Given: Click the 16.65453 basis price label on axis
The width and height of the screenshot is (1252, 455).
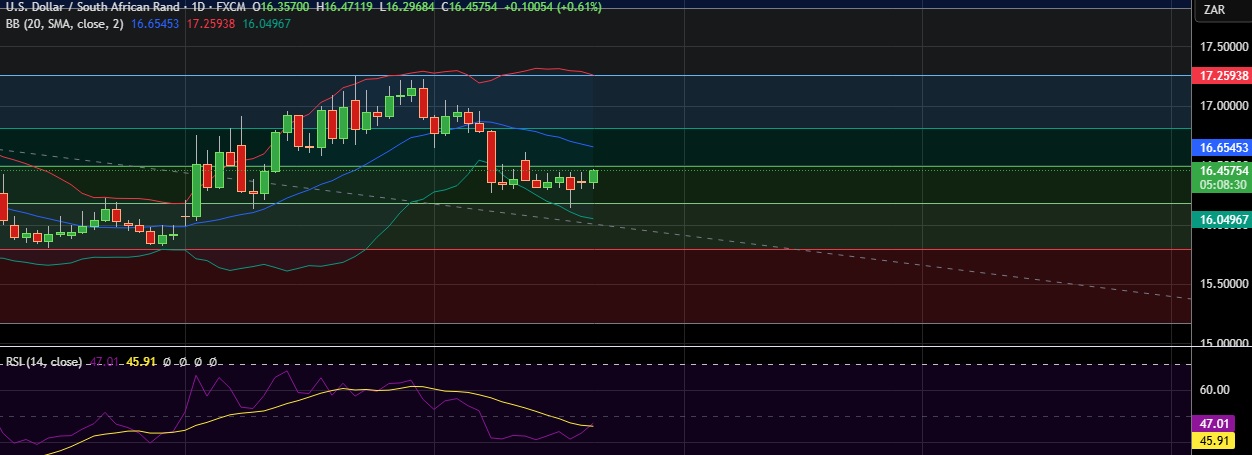Looking at the screenshot, I should pyautogui.click(x=1221, y=147).
